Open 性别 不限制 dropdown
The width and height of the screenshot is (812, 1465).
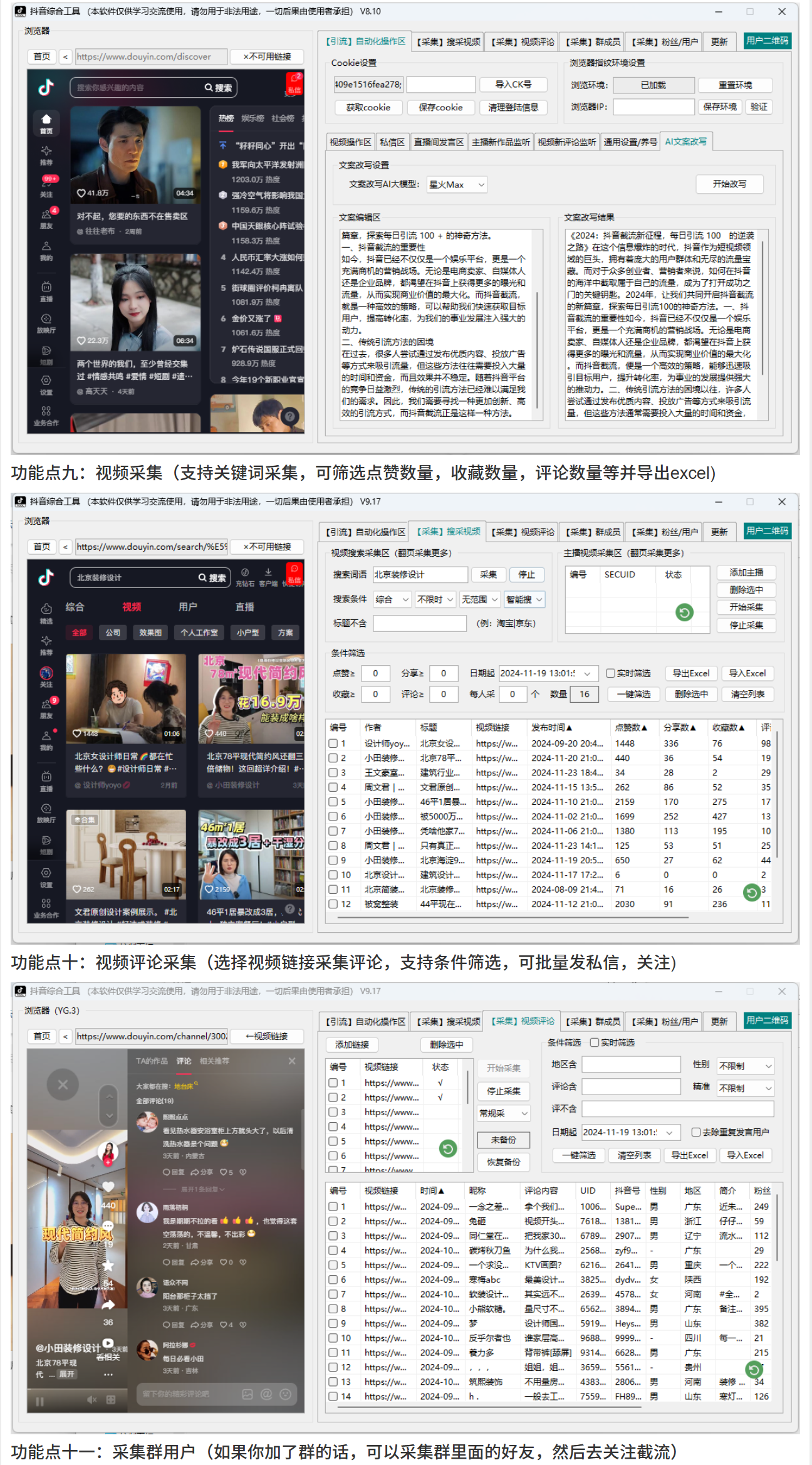(746, 1066)
